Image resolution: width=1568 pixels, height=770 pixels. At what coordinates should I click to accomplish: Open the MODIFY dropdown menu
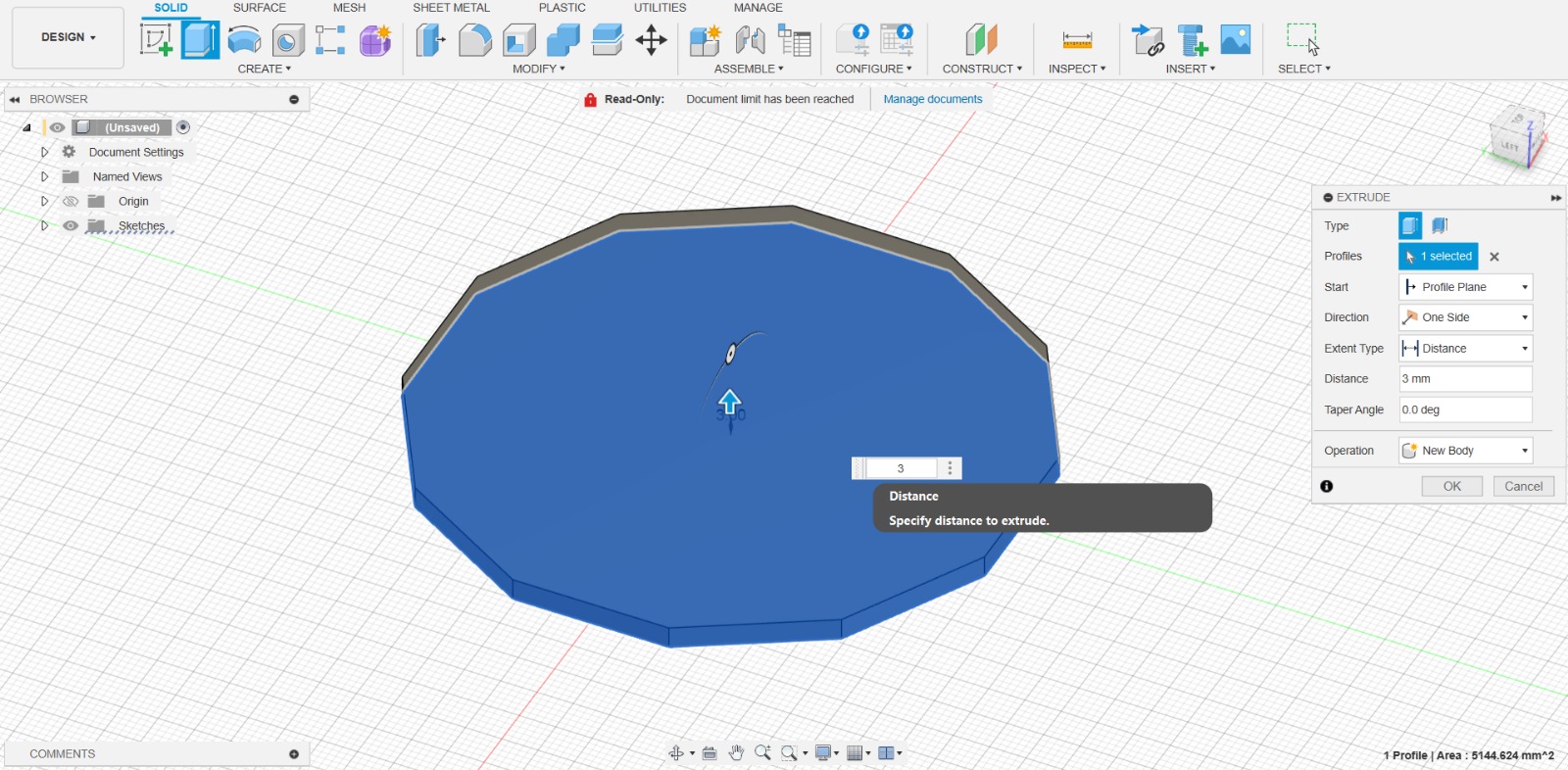pyautogui.click(x=539, y=69)
